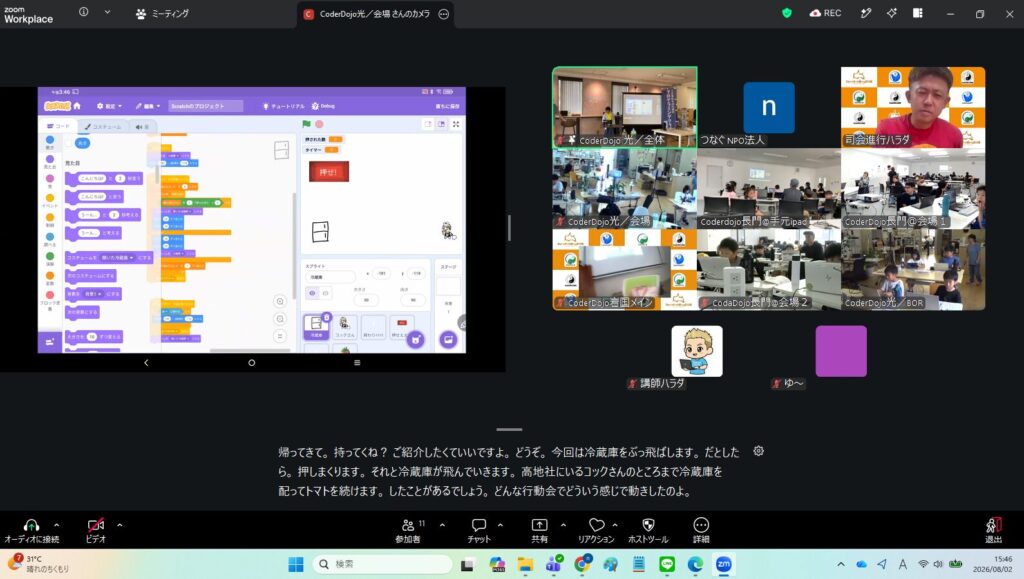Open the チャット chat panel
The height and width of the screenshot is (579, 1024).
(x=479, y=531)
